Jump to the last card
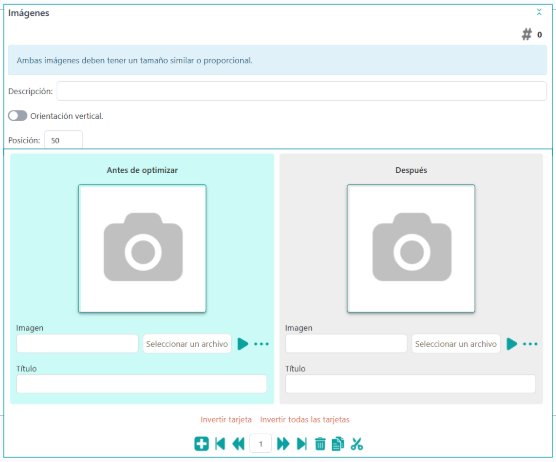Image resolution: width=556 pixels, height=462 pixels. point(301,444)
